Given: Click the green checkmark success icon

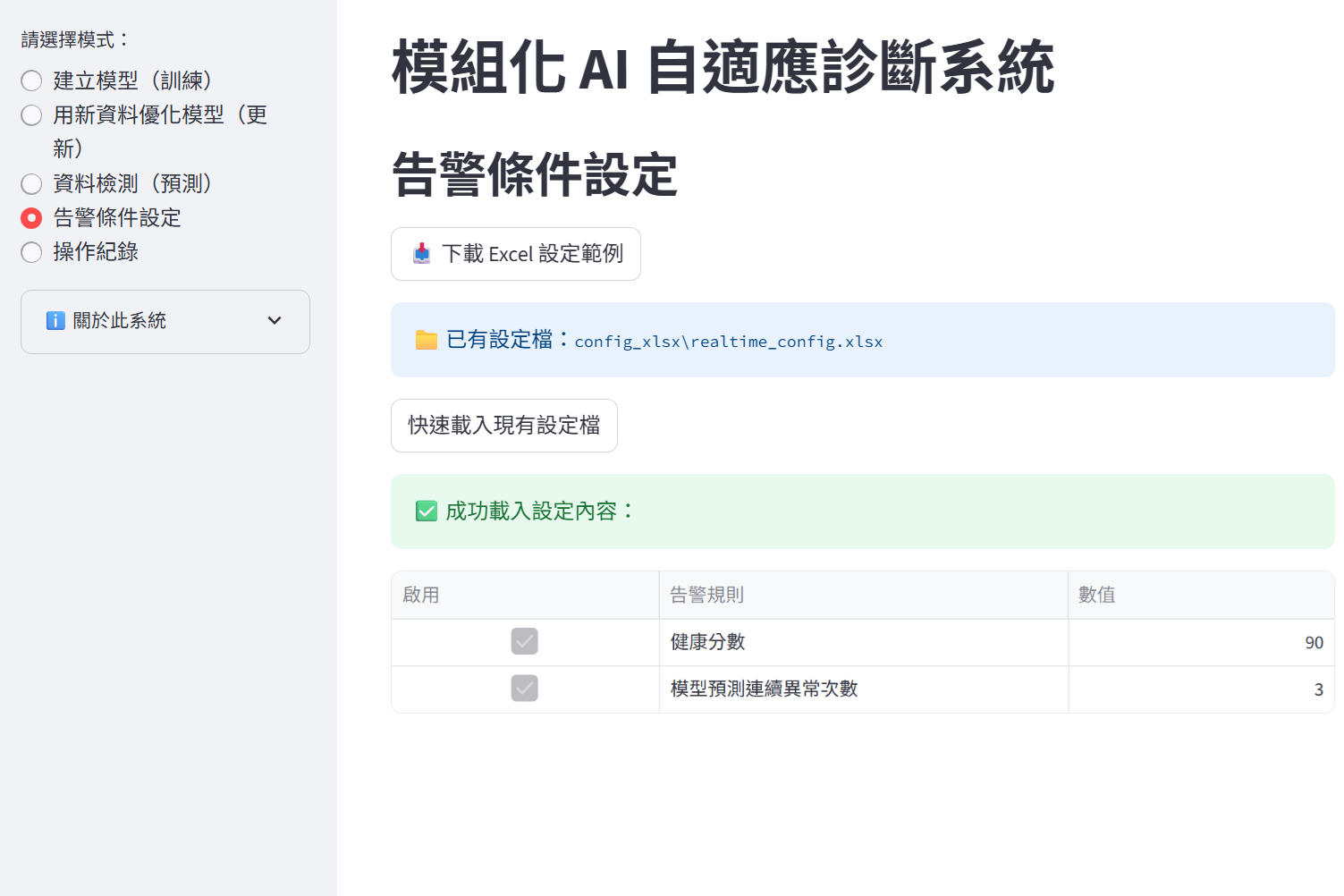Looking at the screenshot, I should pos(427,511).
